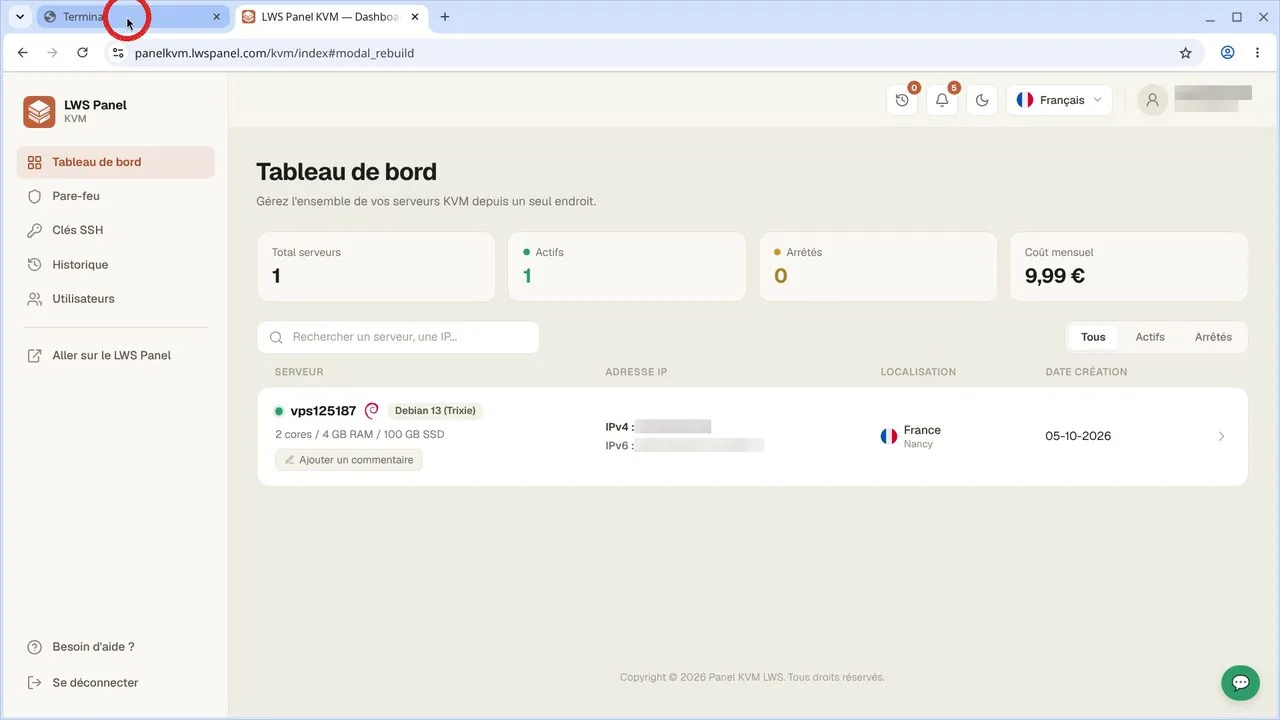Open the user account avatar menu
Screen dimensions: 1280x720
1152,100
